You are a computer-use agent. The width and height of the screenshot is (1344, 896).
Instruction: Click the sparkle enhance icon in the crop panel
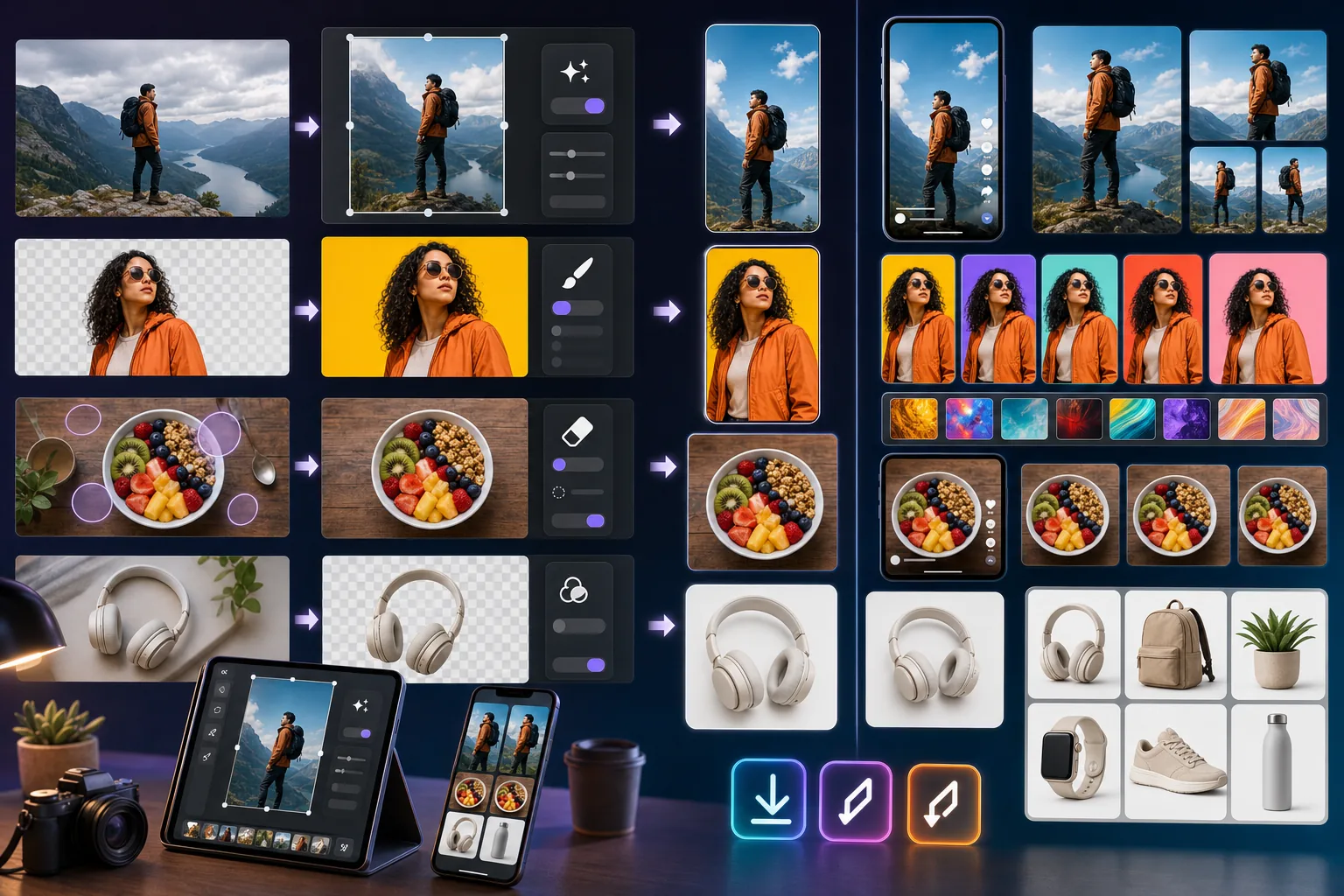(x=575, y=72)
